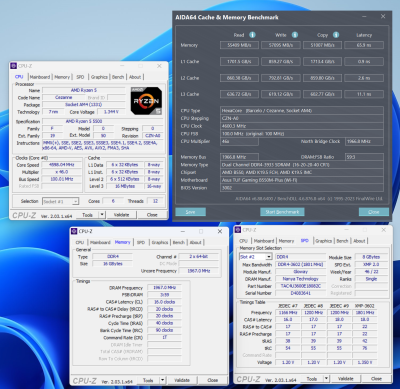Screen dimensions: 400x389
Task: Select Graphics tab in CPU-Z Memory window
Action: [160, 242]
